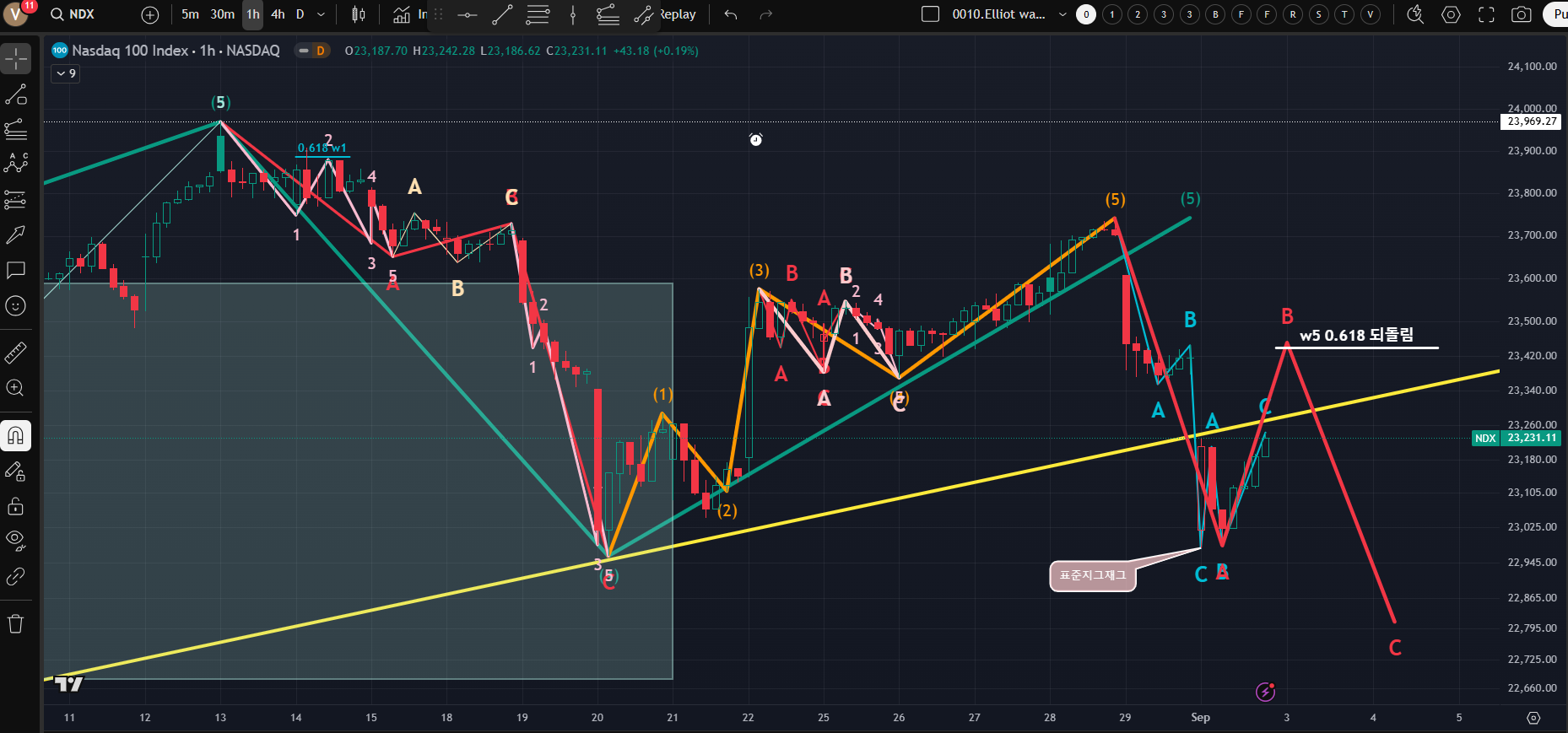Expand the collapsed indicator legend showing 9

coord(66,73)
